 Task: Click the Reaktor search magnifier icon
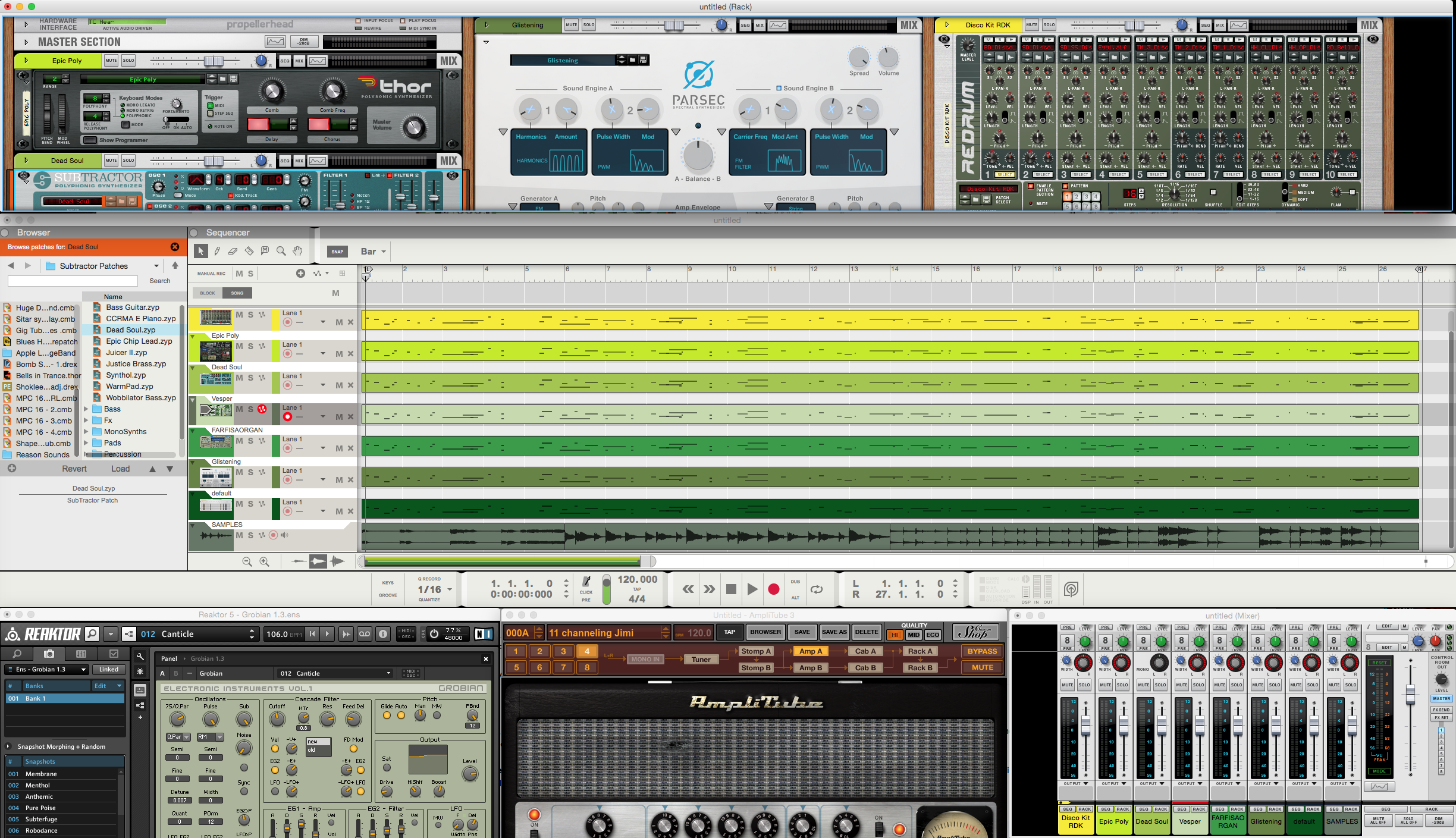point(92,634)
